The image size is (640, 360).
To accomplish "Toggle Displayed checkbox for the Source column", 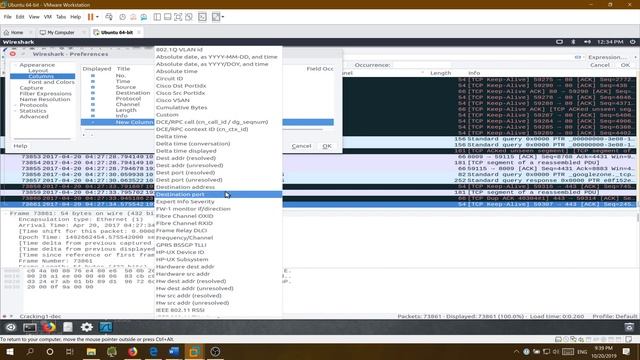I will [x=93, y=87].
